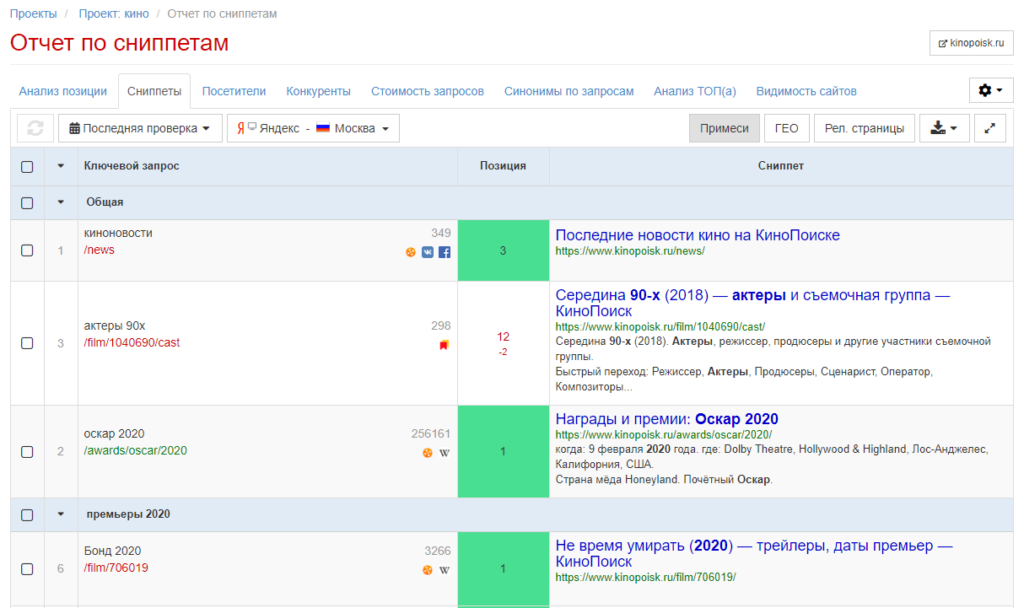Click the orange icon in the Бонд 2020 row
Screen dimensions: 1024x608
click(x=427, y=570)
